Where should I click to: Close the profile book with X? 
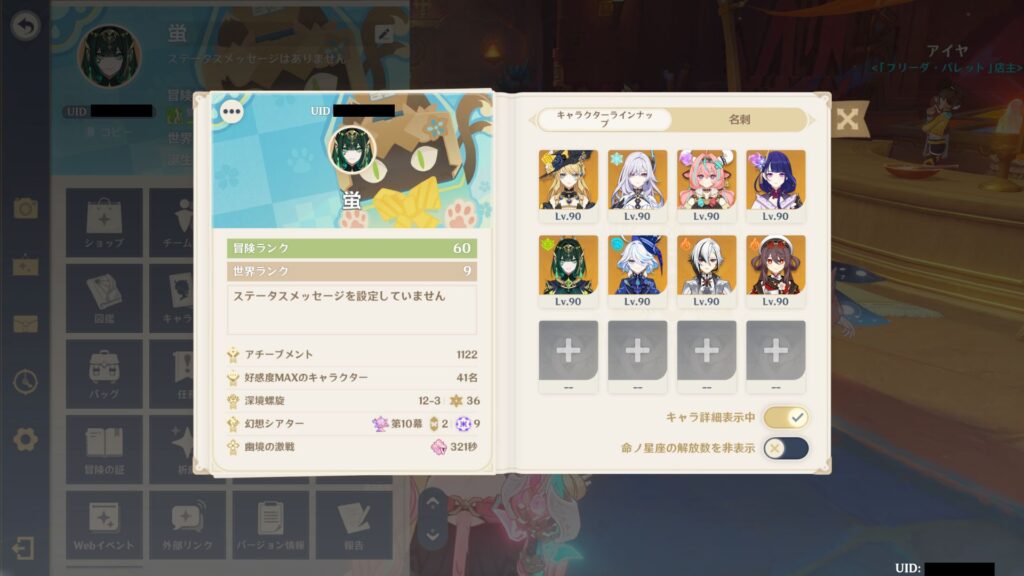[x=848, y=119]
